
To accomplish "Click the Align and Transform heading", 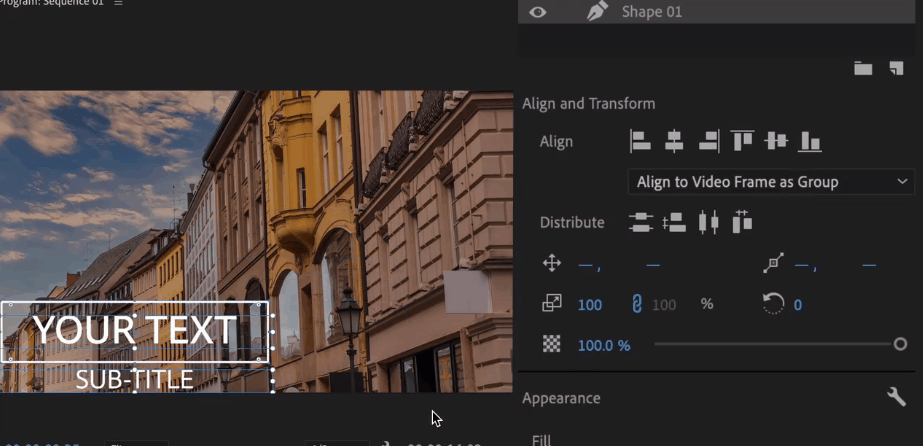I will pyautogui.click(x=589, y=104).
